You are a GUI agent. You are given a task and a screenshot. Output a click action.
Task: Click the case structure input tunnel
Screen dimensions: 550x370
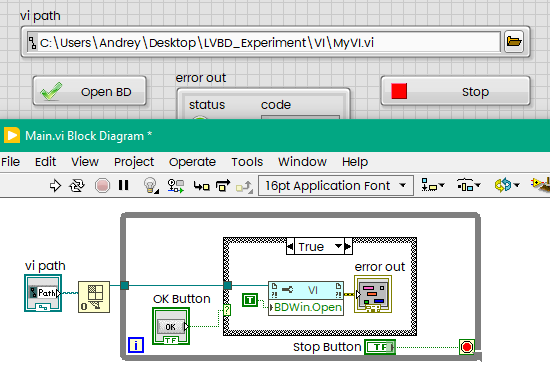click(x=227, y=285)
